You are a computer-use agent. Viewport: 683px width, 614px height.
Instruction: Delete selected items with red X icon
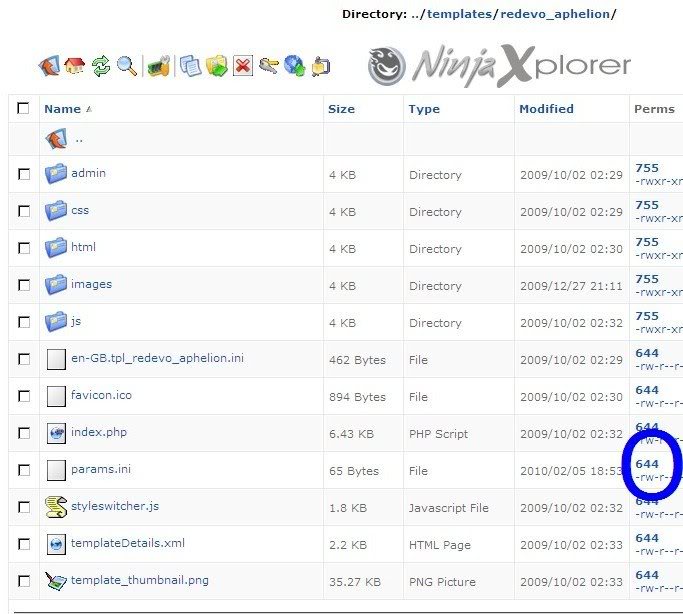pos(243,67)
